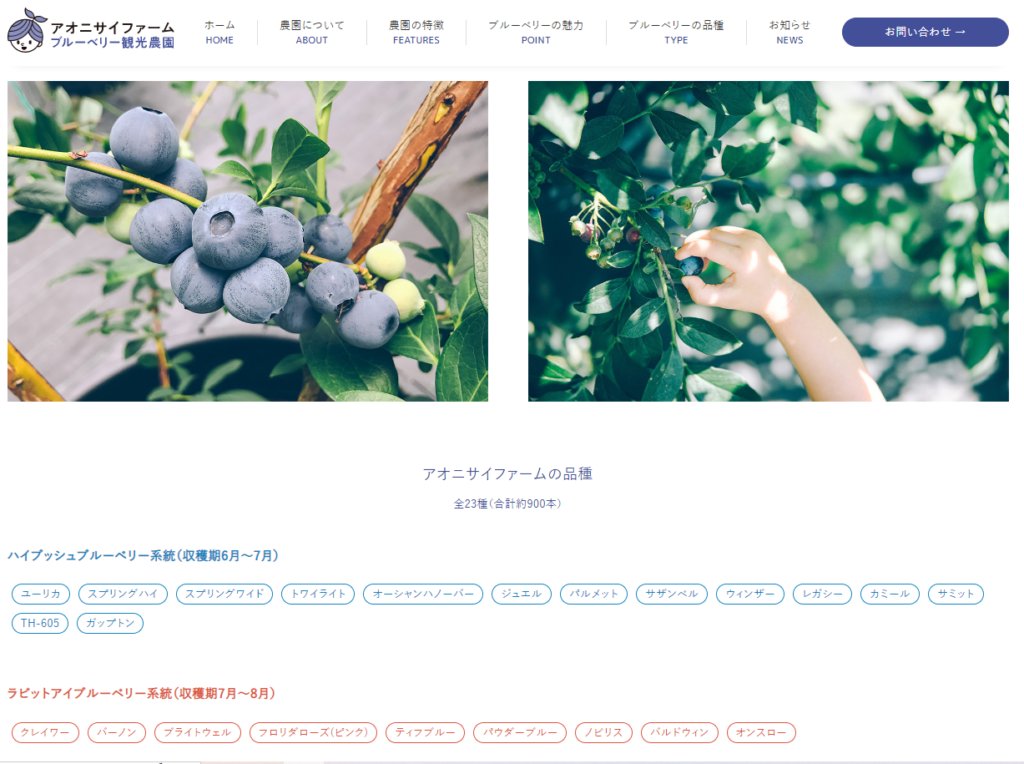Select ブルーベリーの品種 TYPE menu item
1024x764 pixels.
tap(676, 32)
